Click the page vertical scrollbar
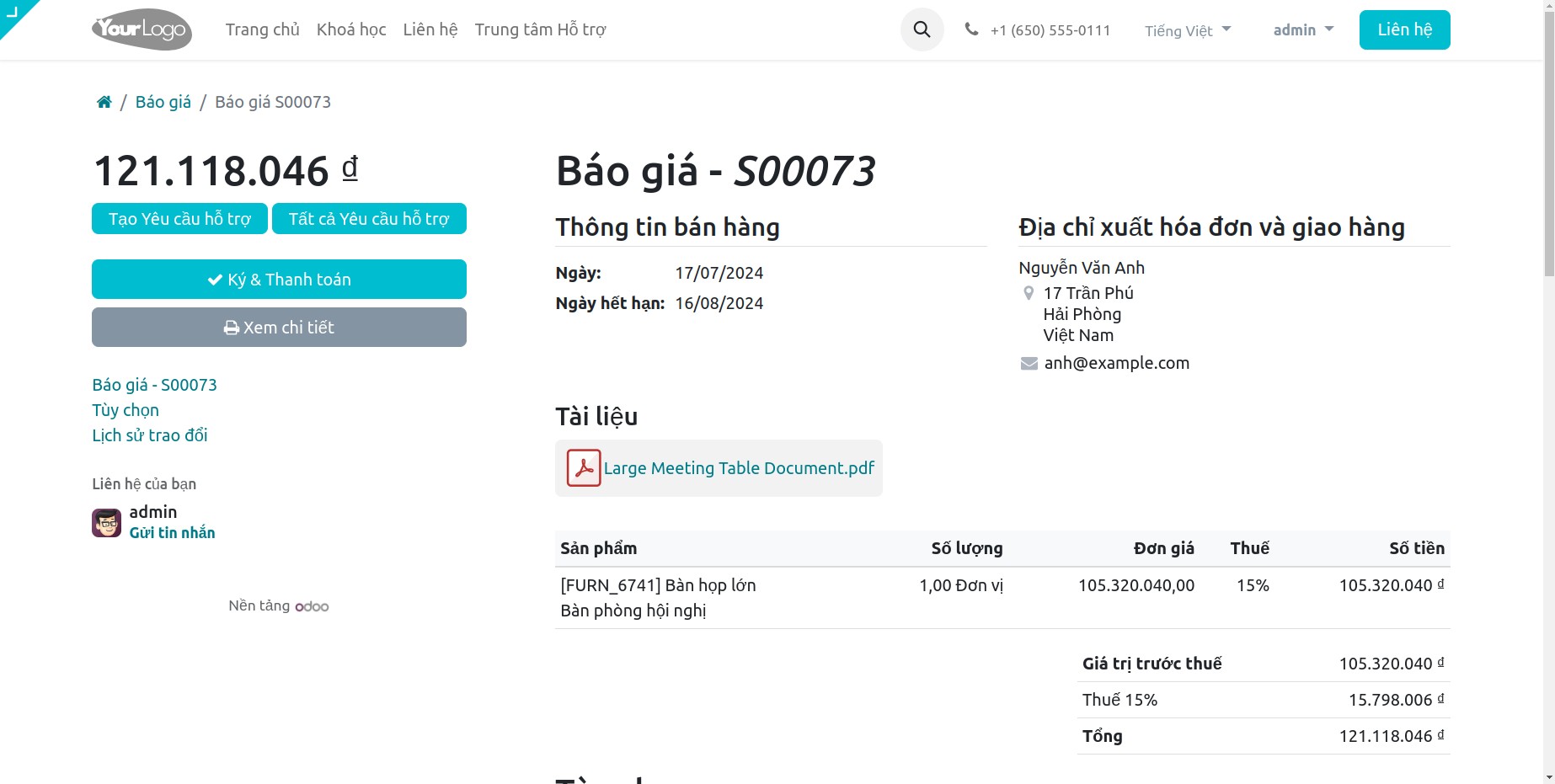Screen dimensions: 1555x784 1548,168
